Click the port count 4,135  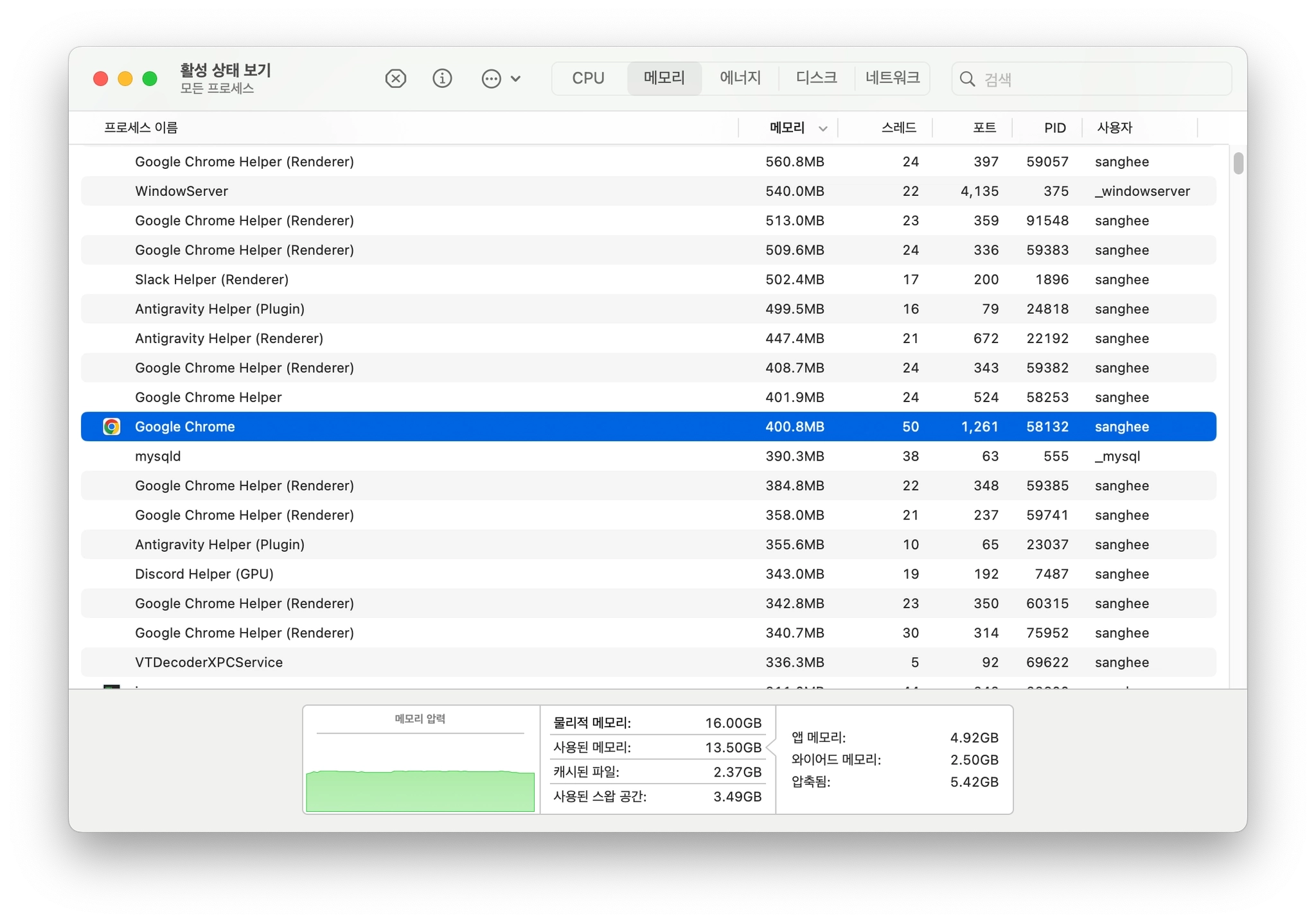point(979,191)
